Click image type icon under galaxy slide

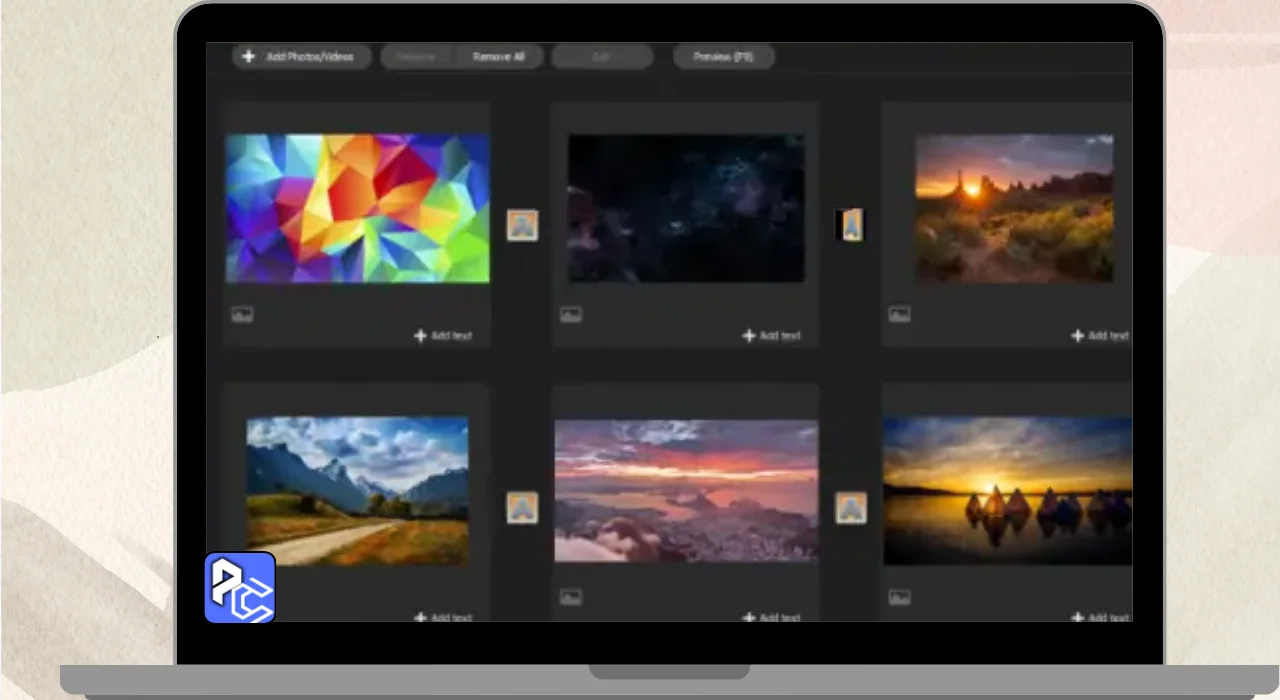pos(571,315)
